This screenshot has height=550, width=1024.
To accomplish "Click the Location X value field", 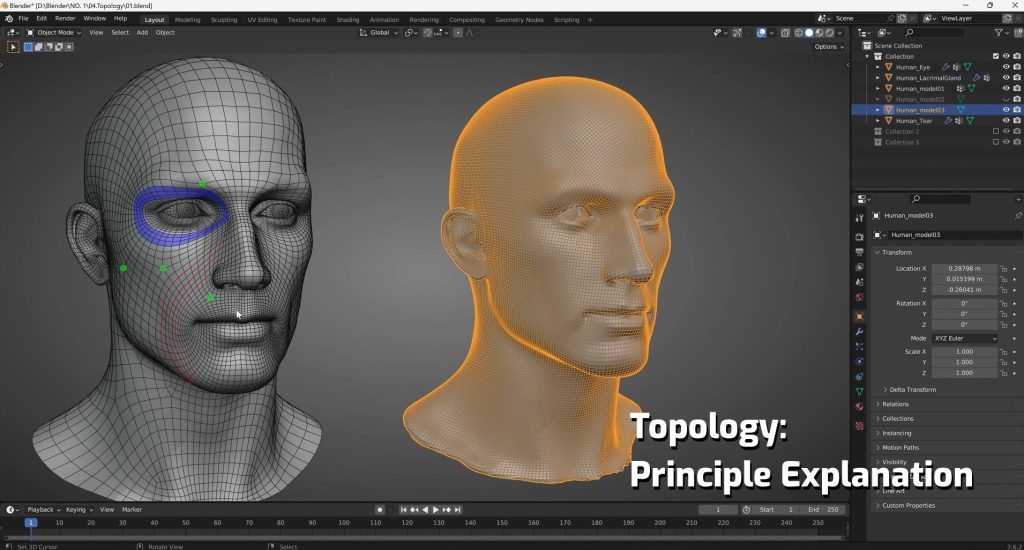I will 964,268.
